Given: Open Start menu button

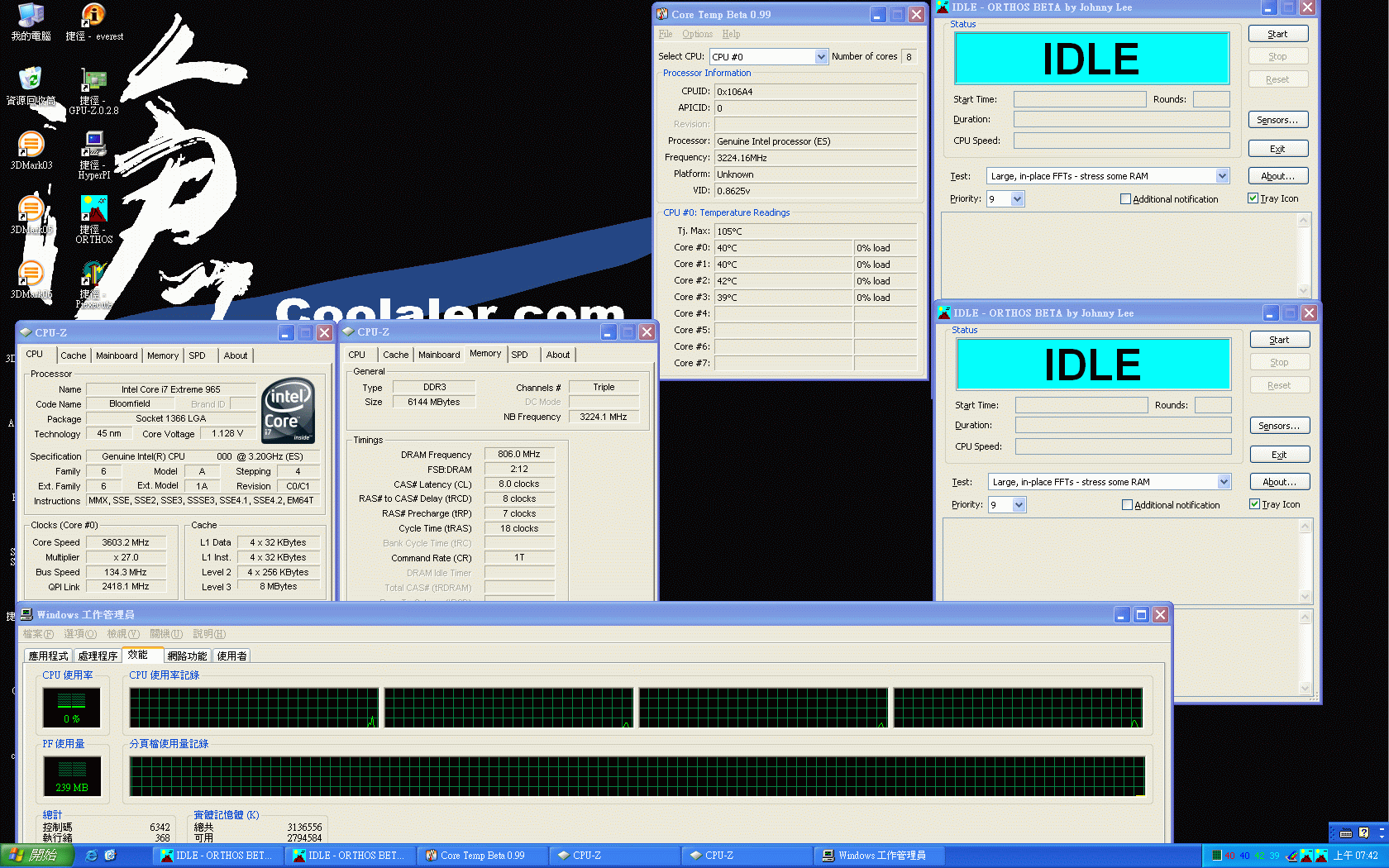Looking at the screenshot, I should pyautogui.click(x=37, y=856).
